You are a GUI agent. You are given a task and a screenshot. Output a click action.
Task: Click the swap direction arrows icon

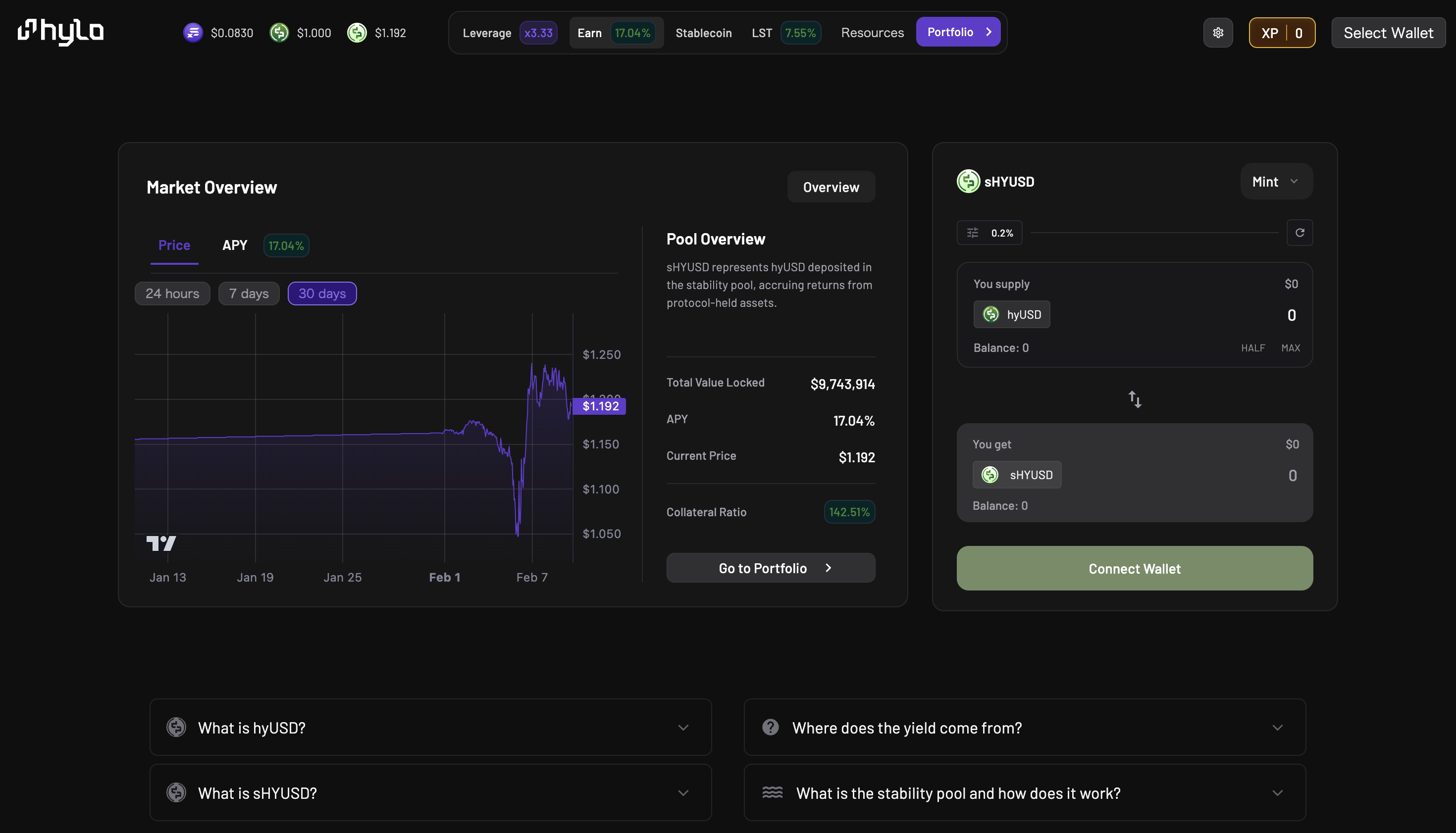point(1135,399)
